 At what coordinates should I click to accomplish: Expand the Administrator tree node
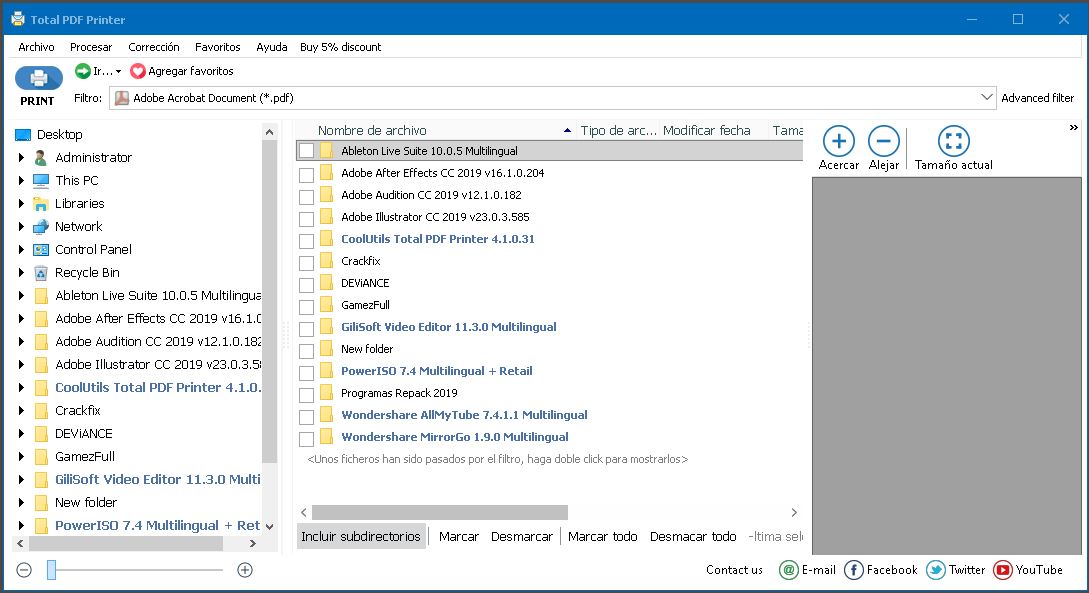tap(22, 158)
